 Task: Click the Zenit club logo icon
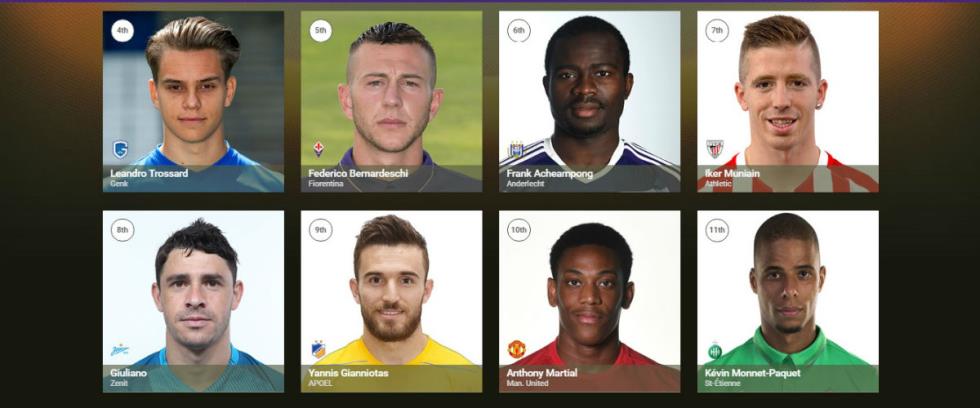click(x=120, y=350)
